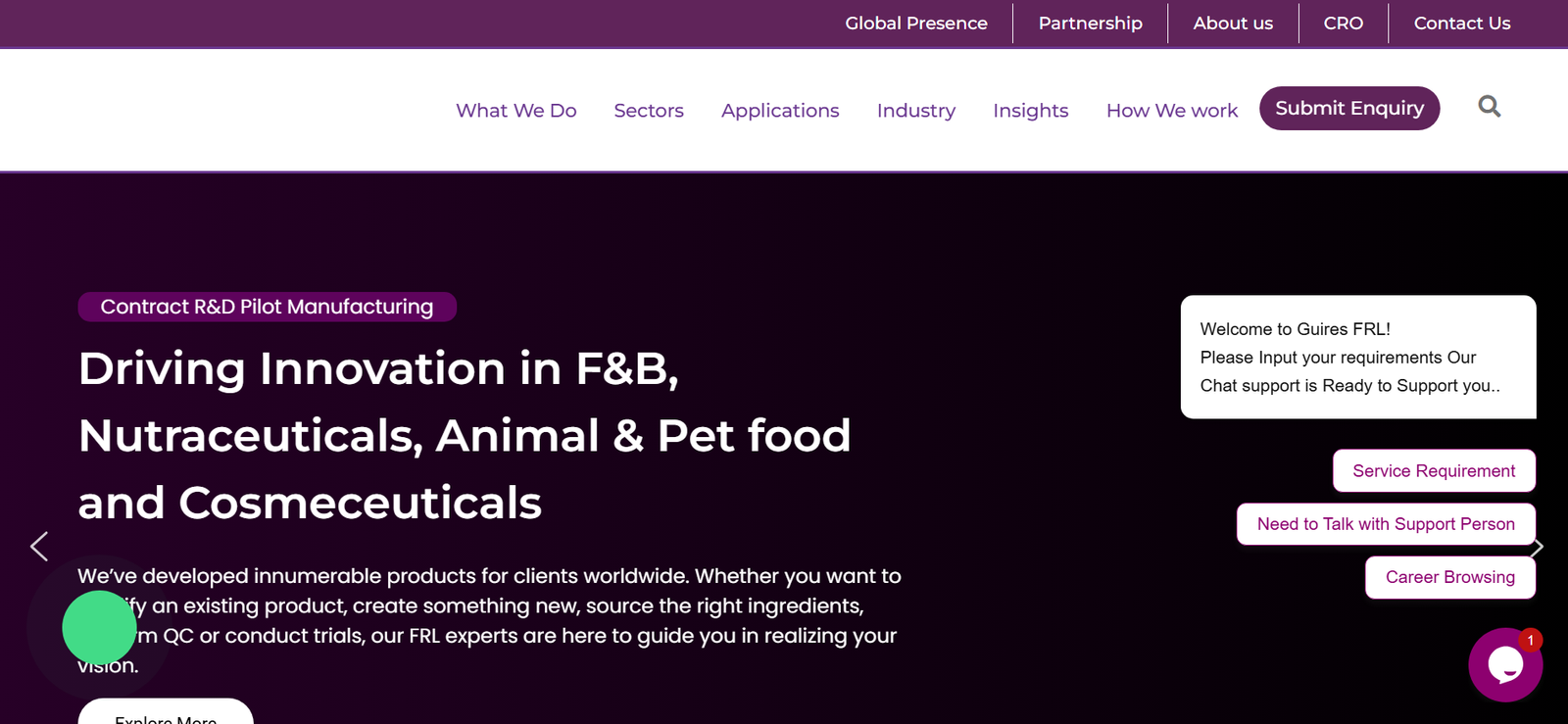Visit the Partnership page
Image resolution: width=1568 pixels, height=724 pixels.
(1090, 24)
